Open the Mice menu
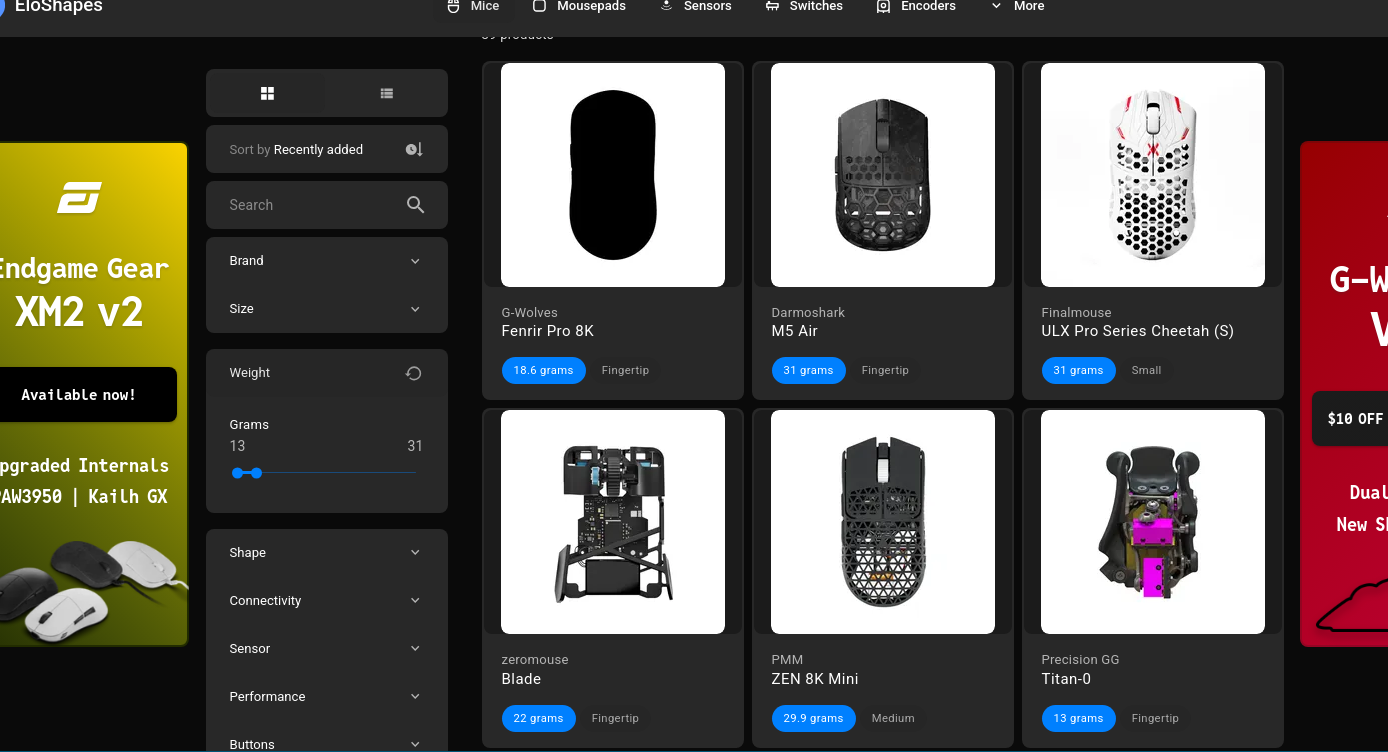Screen dimensions: 1388x752 coord(474,7)
